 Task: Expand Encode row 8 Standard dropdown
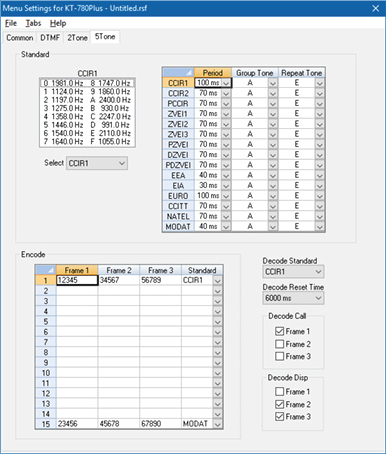pyautogui.click(x=218, y=353)
